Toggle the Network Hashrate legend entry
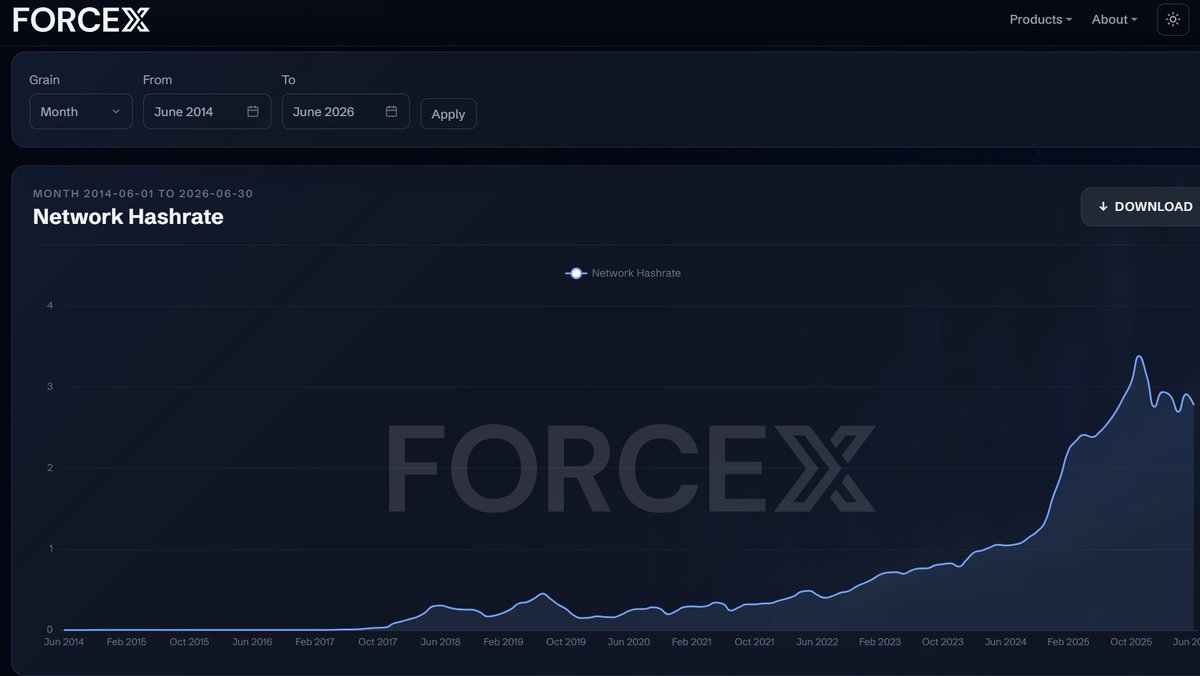 click(624, 273)
